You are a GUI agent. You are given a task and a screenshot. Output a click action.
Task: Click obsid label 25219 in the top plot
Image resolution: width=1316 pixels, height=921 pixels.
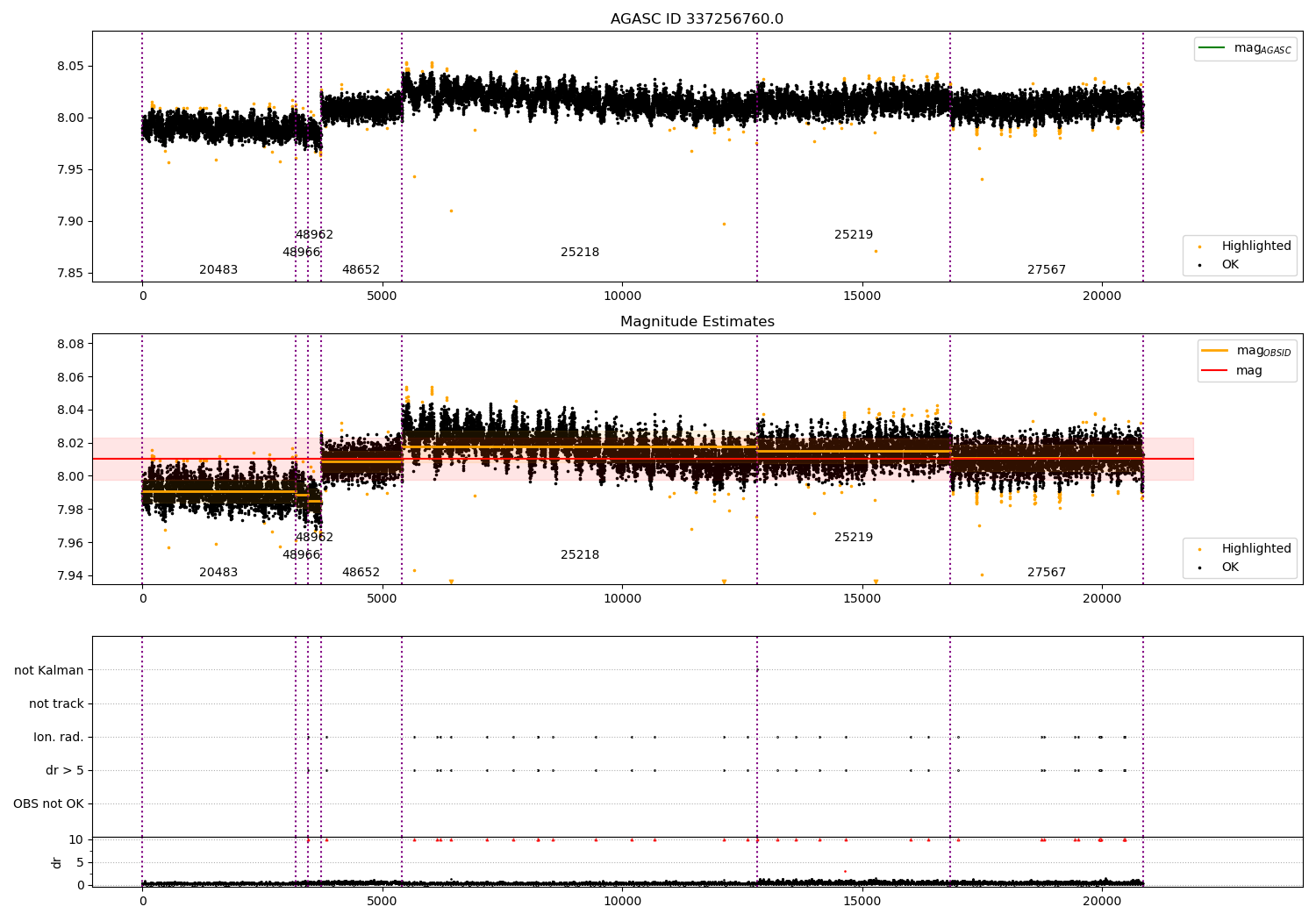click(x=854, y=235)
